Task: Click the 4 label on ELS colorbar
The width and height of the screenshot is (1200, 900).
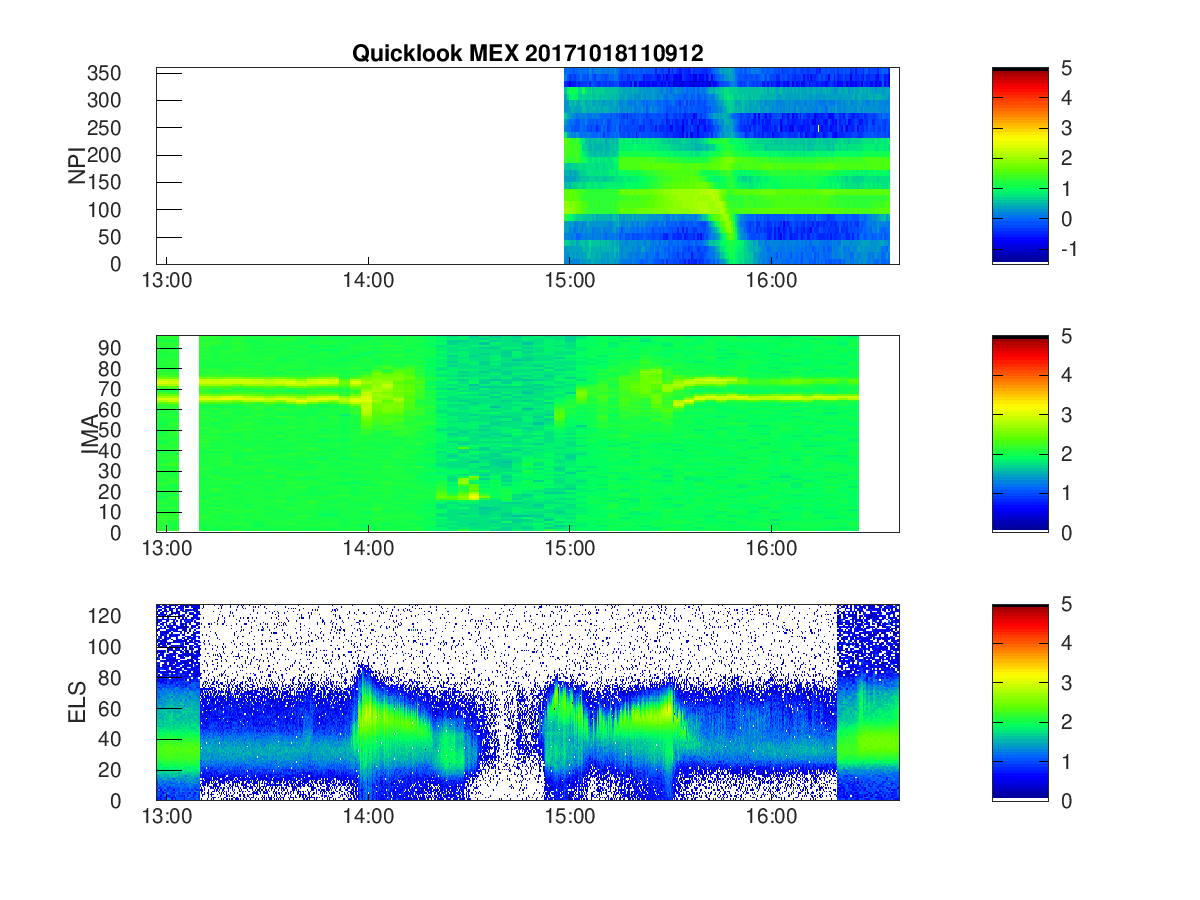Action: click(x=1065, y=643)
